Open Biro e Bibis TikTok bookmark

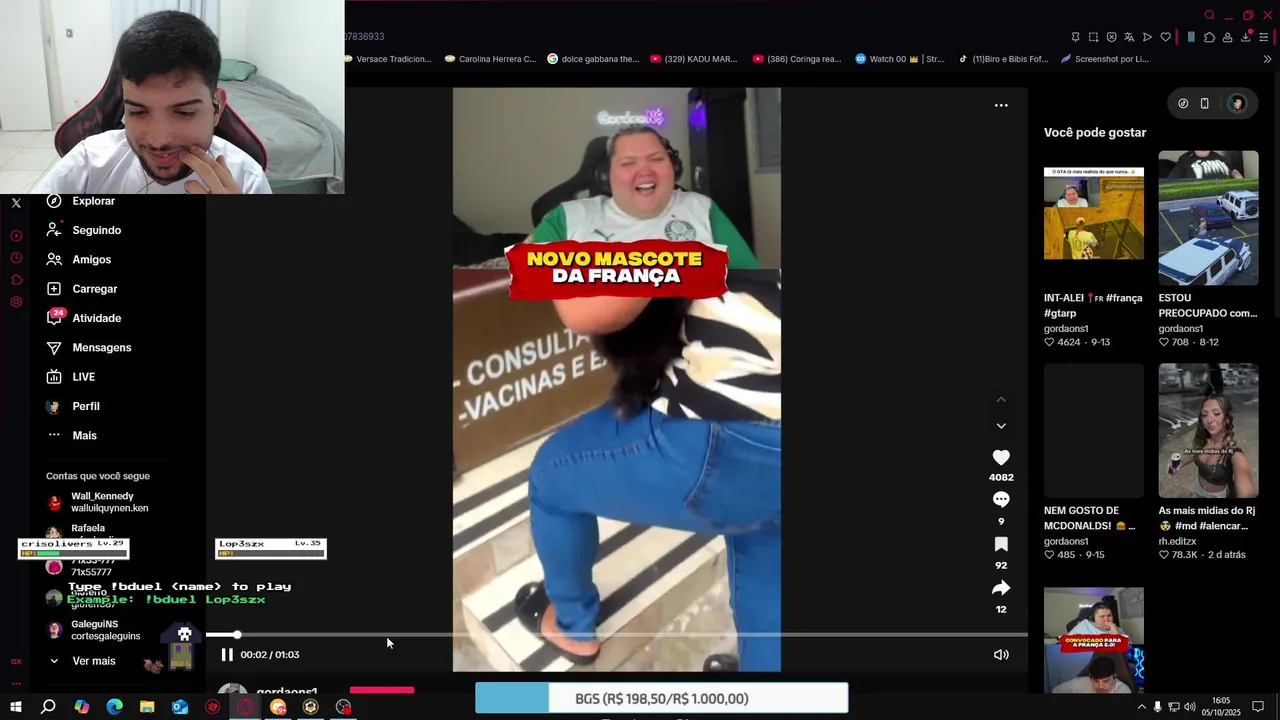click(1003, 59)
